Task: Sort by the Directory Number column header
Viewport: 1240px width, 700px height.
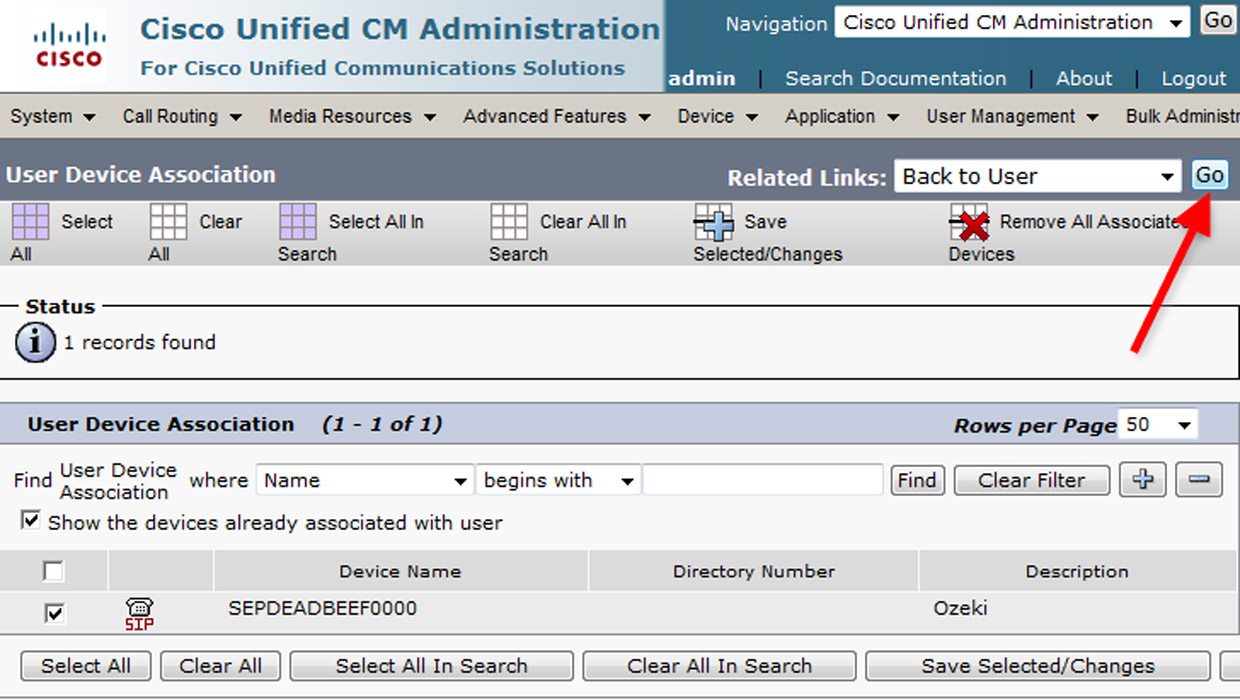Action: pos(754,572)
